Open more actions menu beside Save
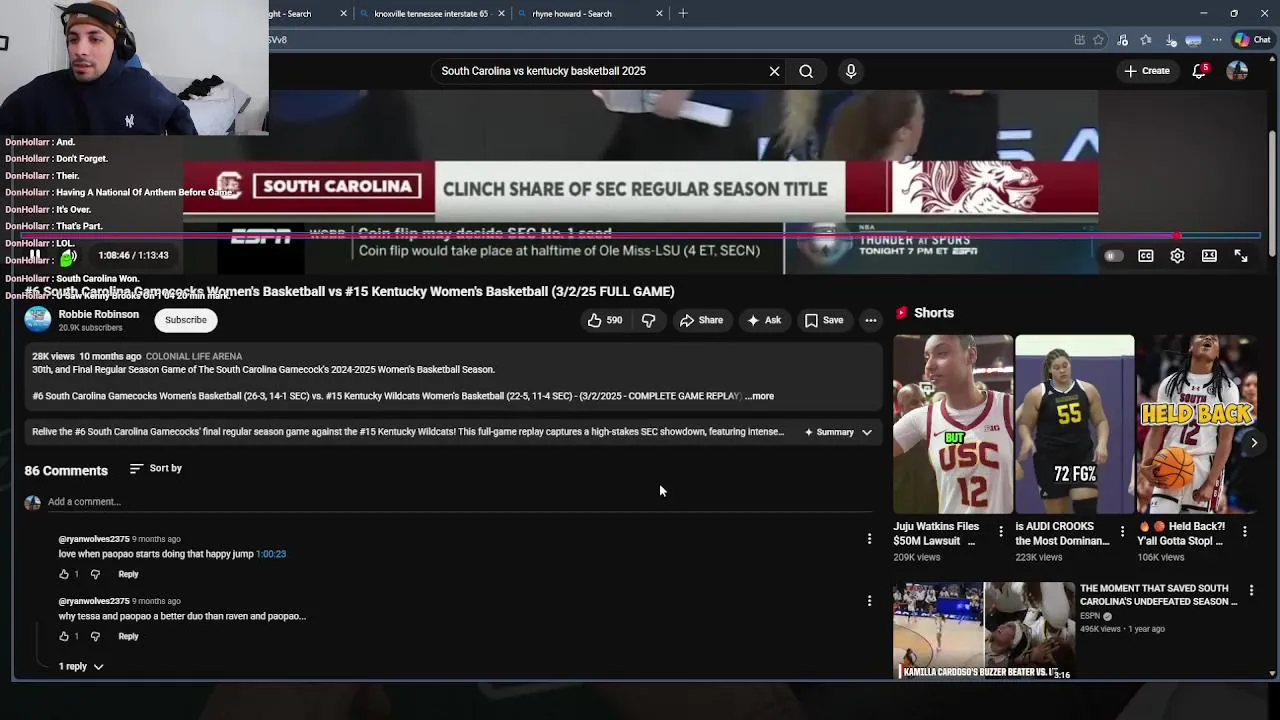Viewport: 1280px width, 720px height. 871,320
